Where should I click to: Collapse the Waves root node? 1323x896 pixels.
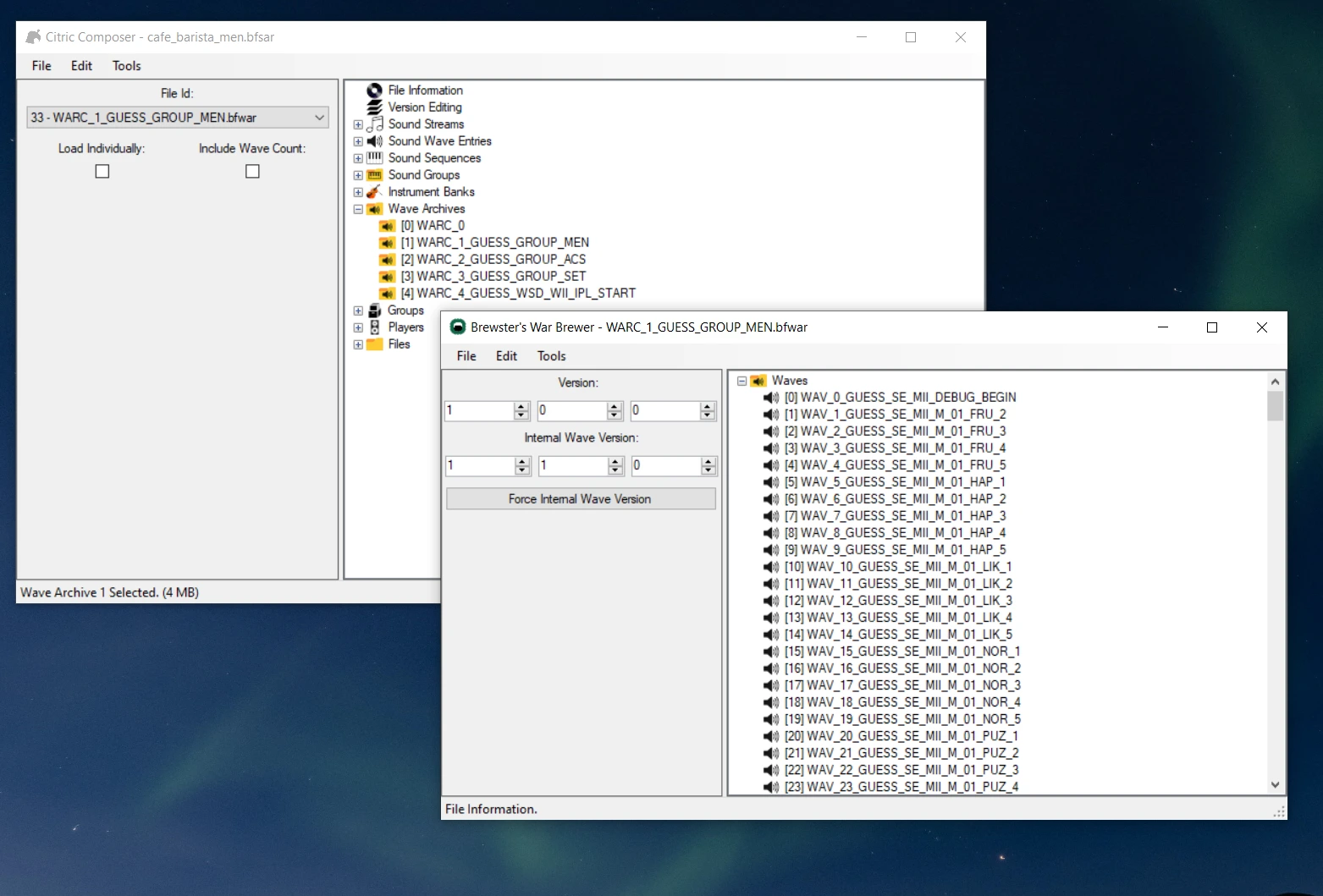coord(742,381)
